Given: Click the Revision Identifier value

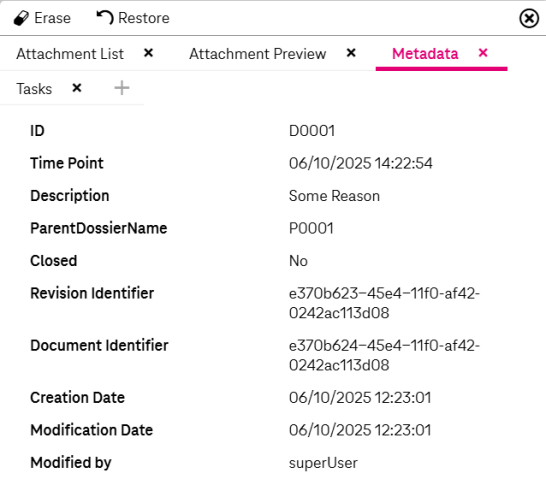Looking at the screenshot, I should tap(384, 303).
